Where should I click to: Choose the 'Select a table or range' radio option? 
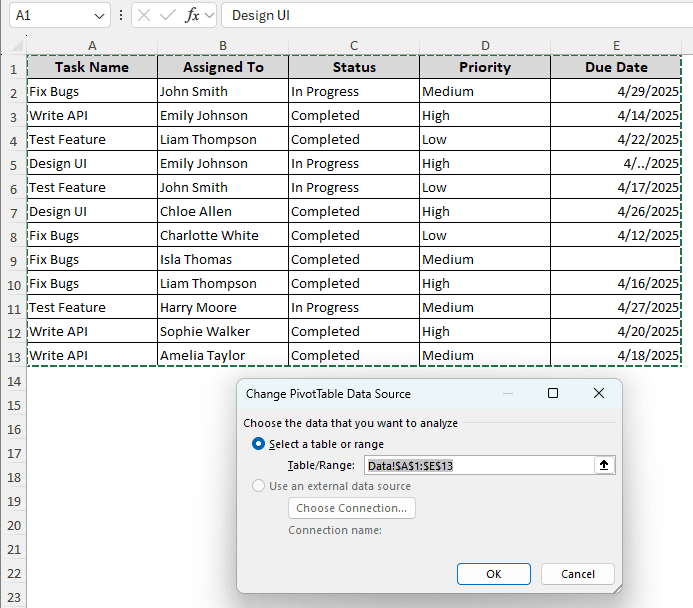[259, 444]
